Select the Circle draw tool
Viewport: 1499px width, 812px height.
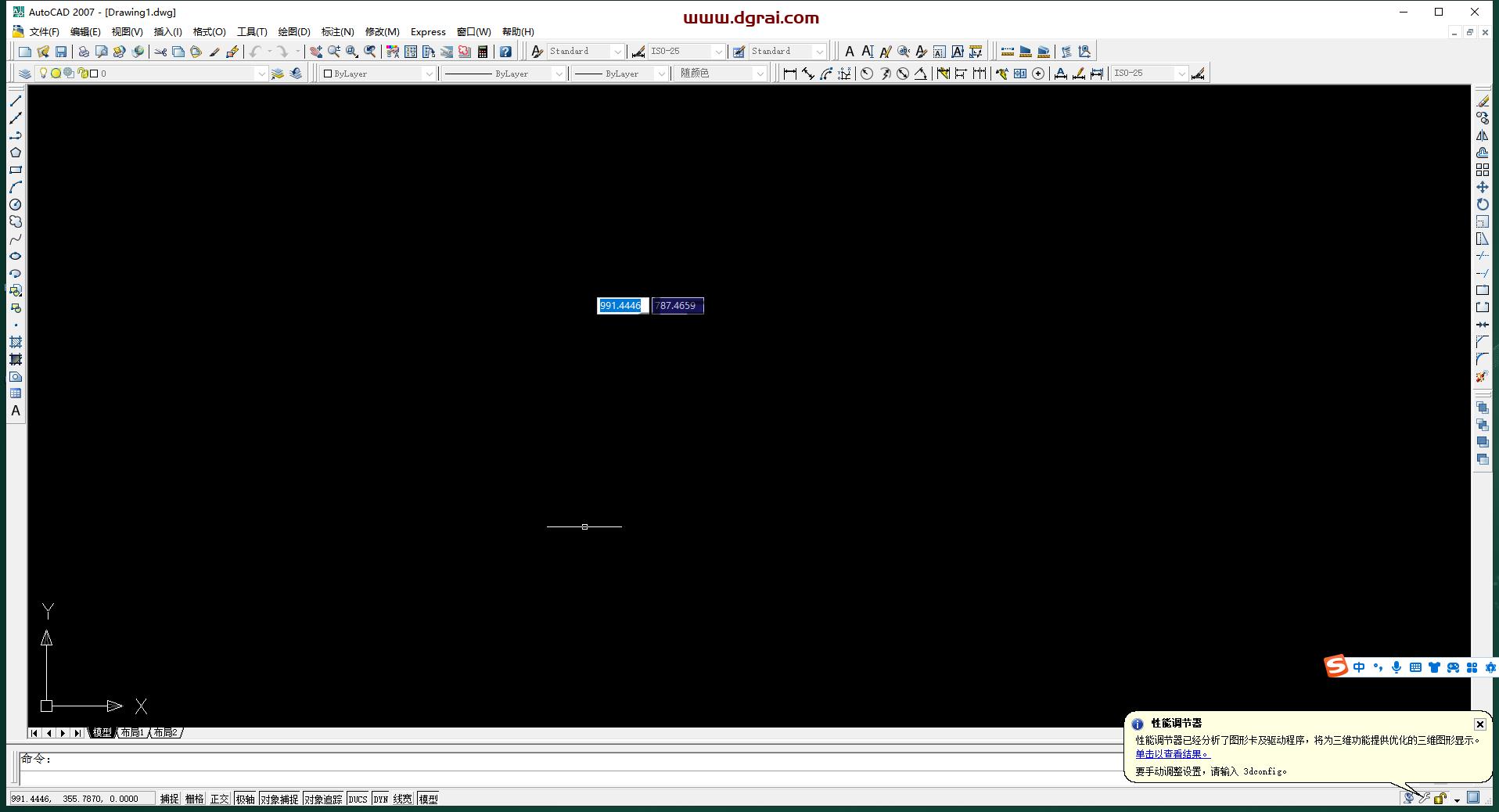tap(15, 204)
